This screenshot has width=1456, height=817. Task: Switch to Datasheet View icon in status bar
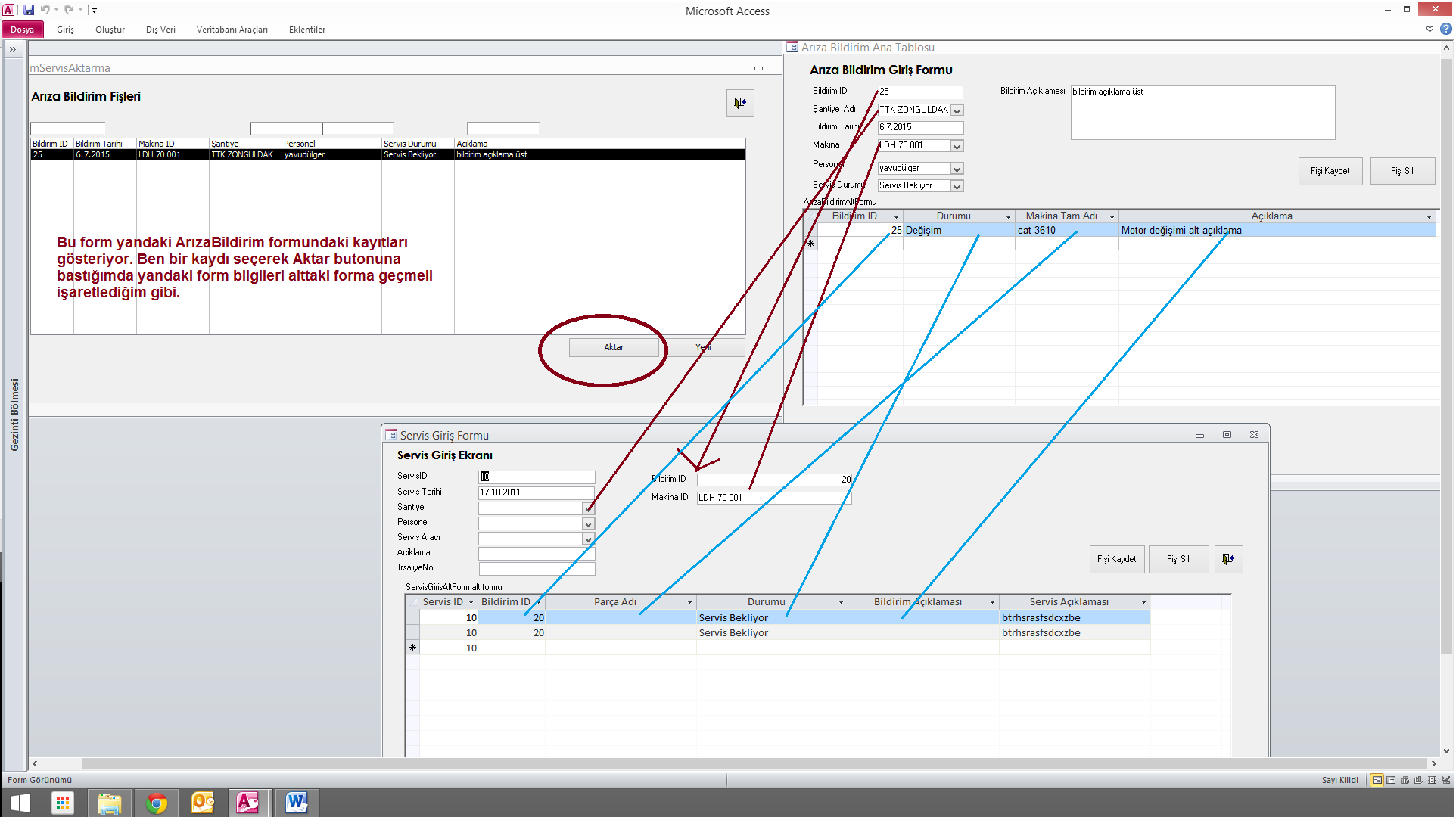(x=1391, y=780)
